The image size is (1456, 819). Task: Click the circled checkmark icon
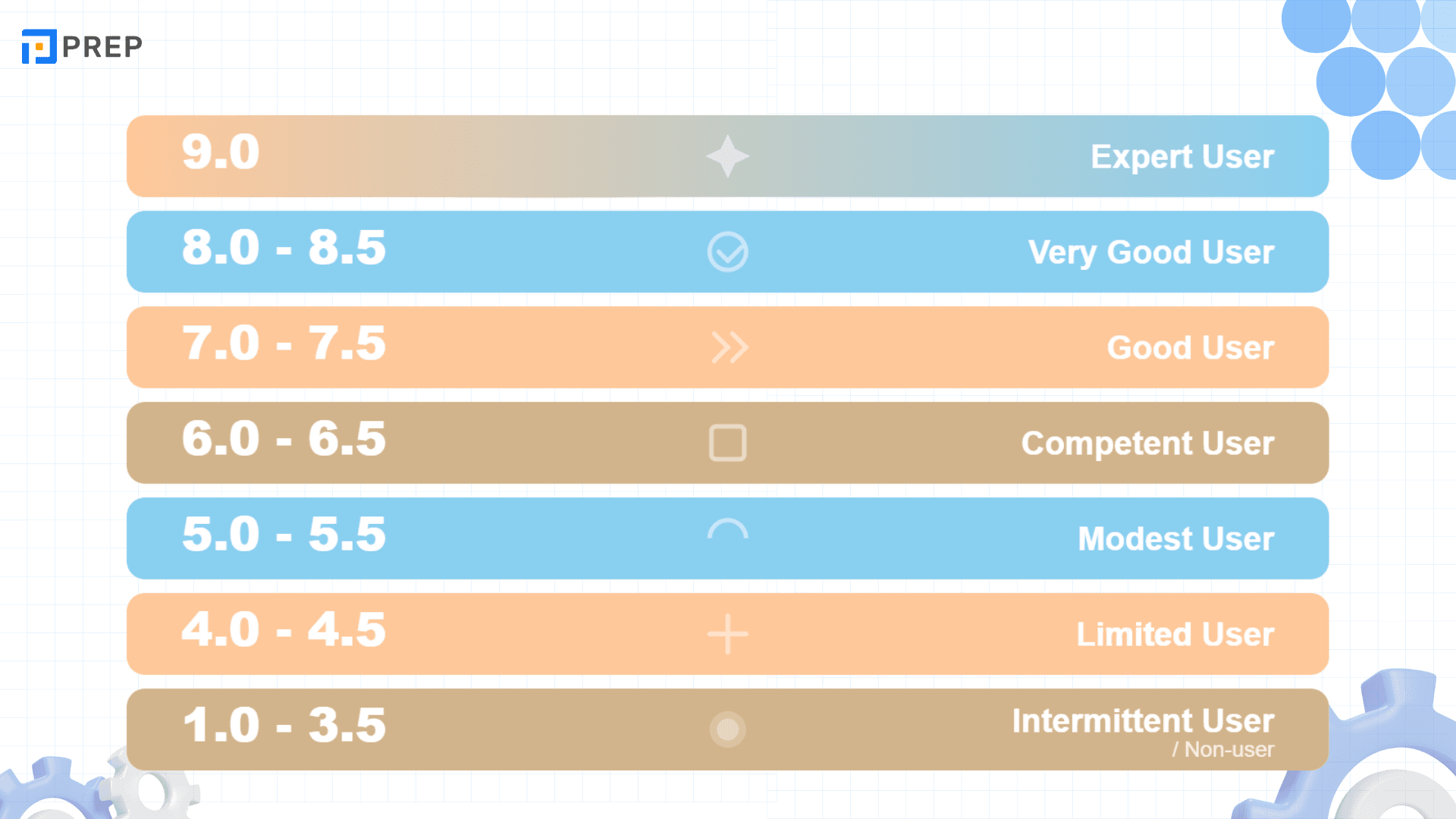point(727,252)
